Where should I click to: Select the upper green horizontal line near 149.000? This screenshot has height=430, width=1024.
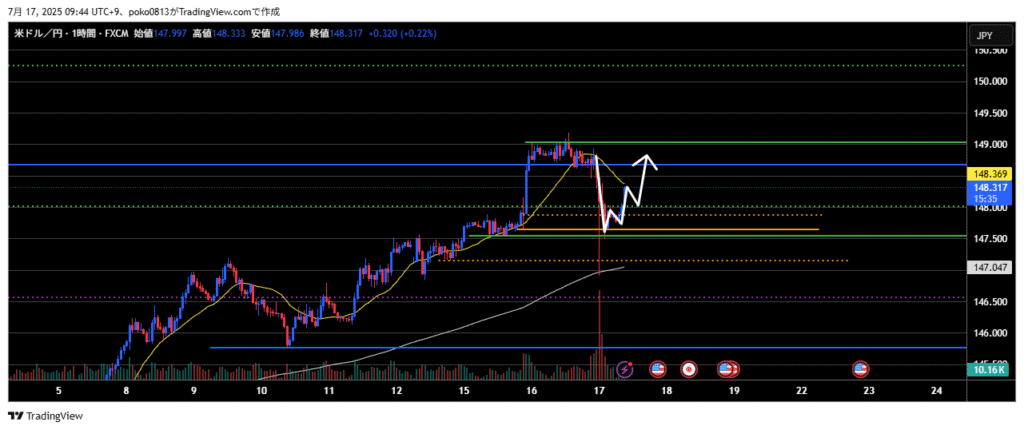click(x=750, y=143)
